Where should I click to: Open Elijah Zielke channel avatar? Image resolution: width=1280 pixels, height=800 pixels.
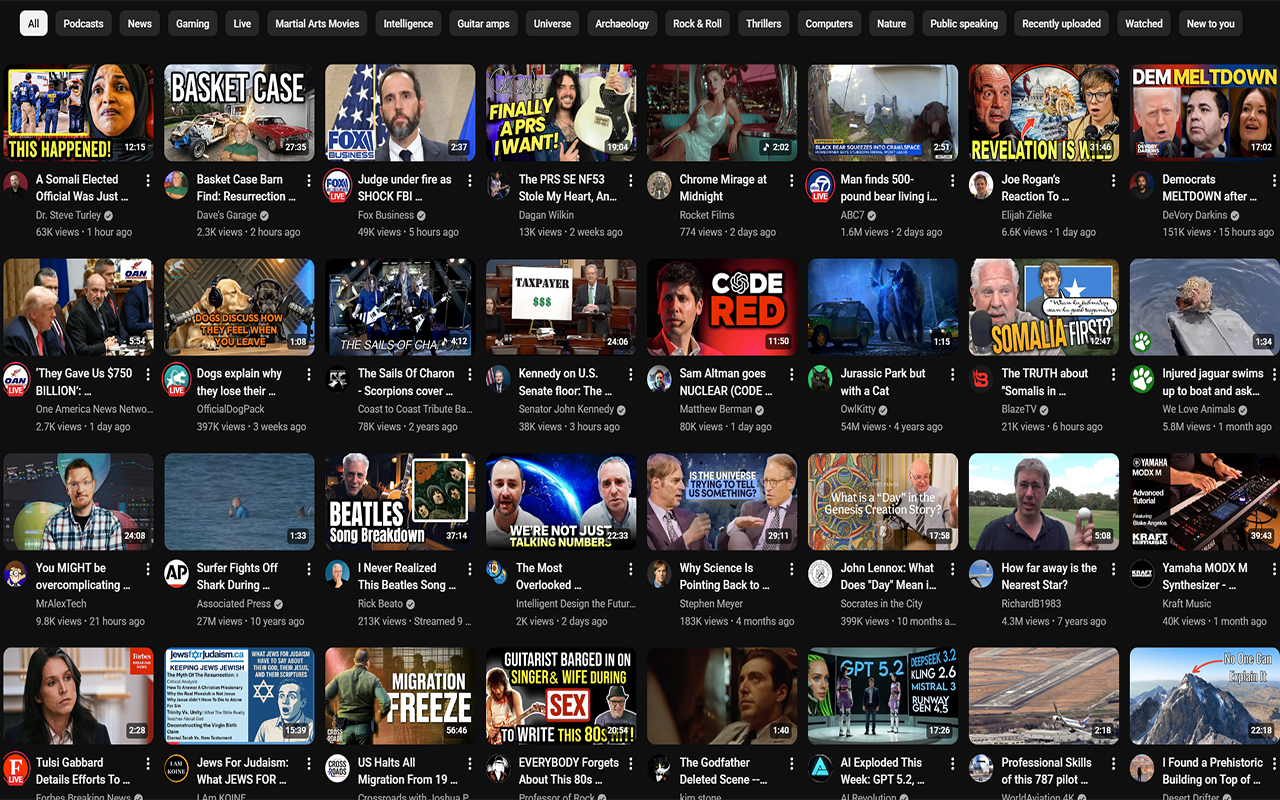tap(981, 185)
